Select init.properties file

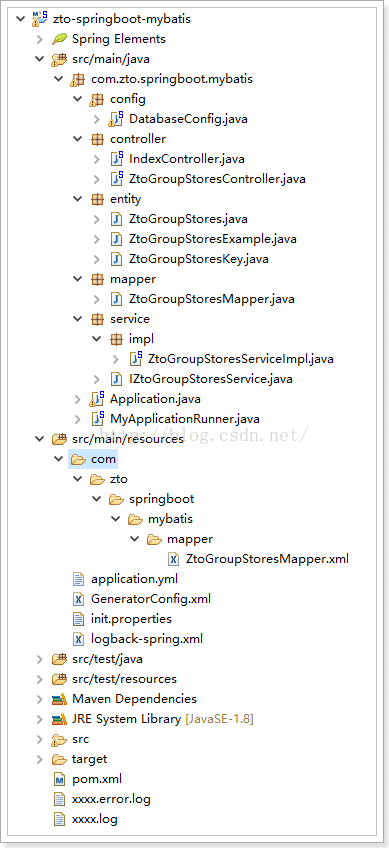tap(131, 619)
